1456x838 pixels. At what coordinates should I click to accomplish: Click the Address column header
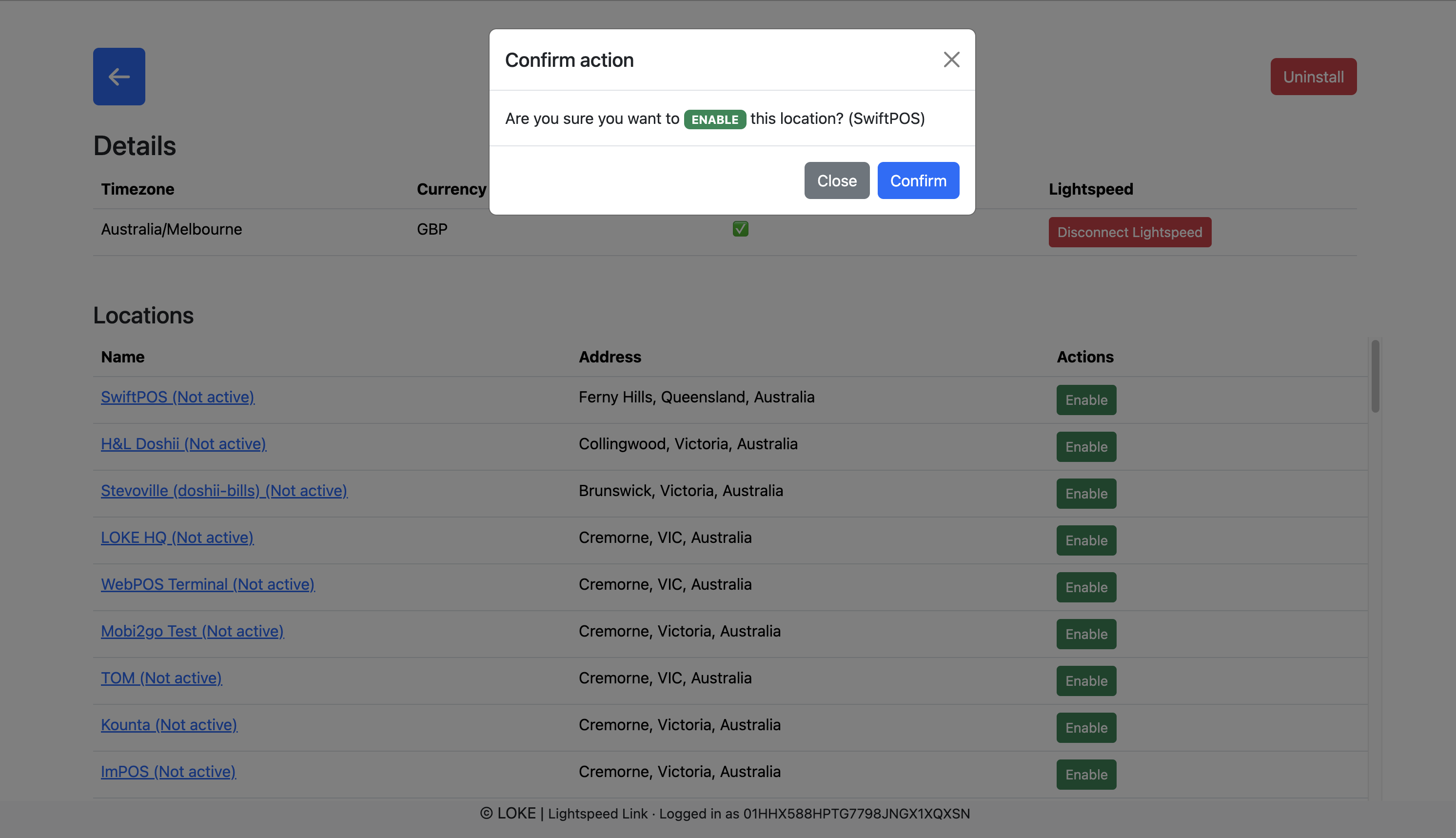[x=610, y=357]
